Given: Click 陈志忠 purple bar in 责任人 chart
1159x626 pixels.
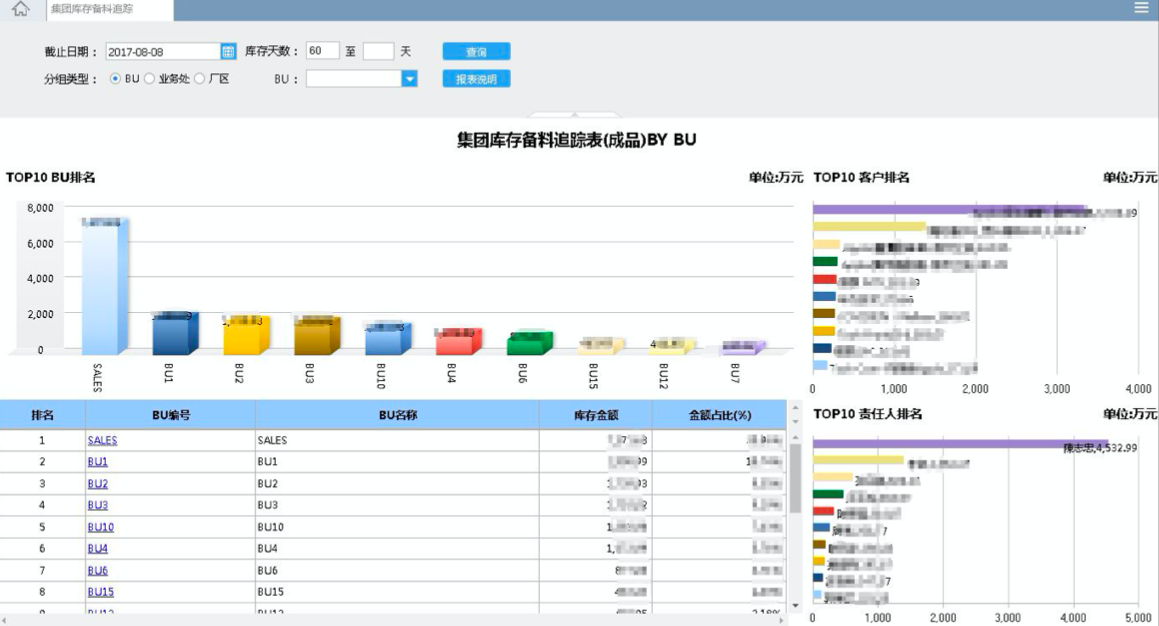Looking at the screenshot, I should (960, 444).
